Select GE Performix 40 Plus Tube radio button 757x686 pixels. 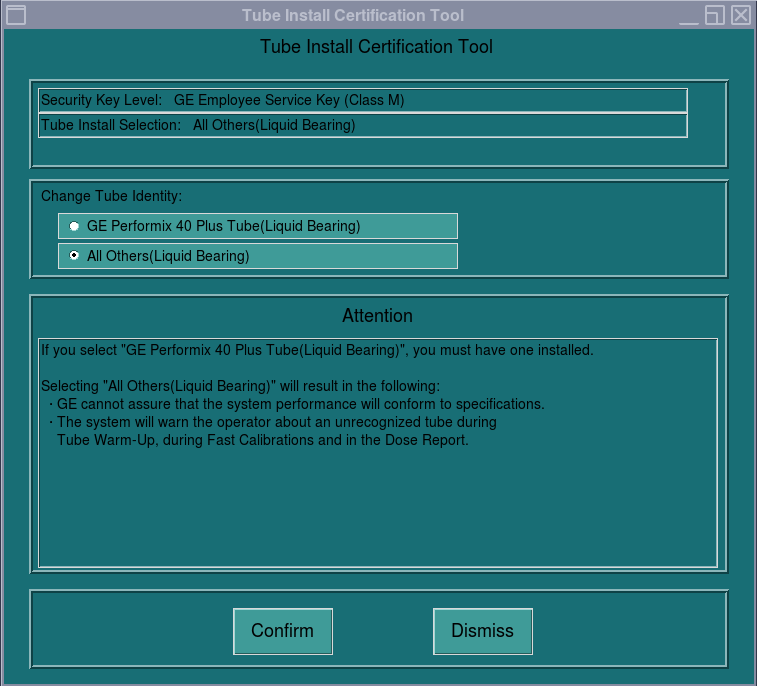point(74,226)
